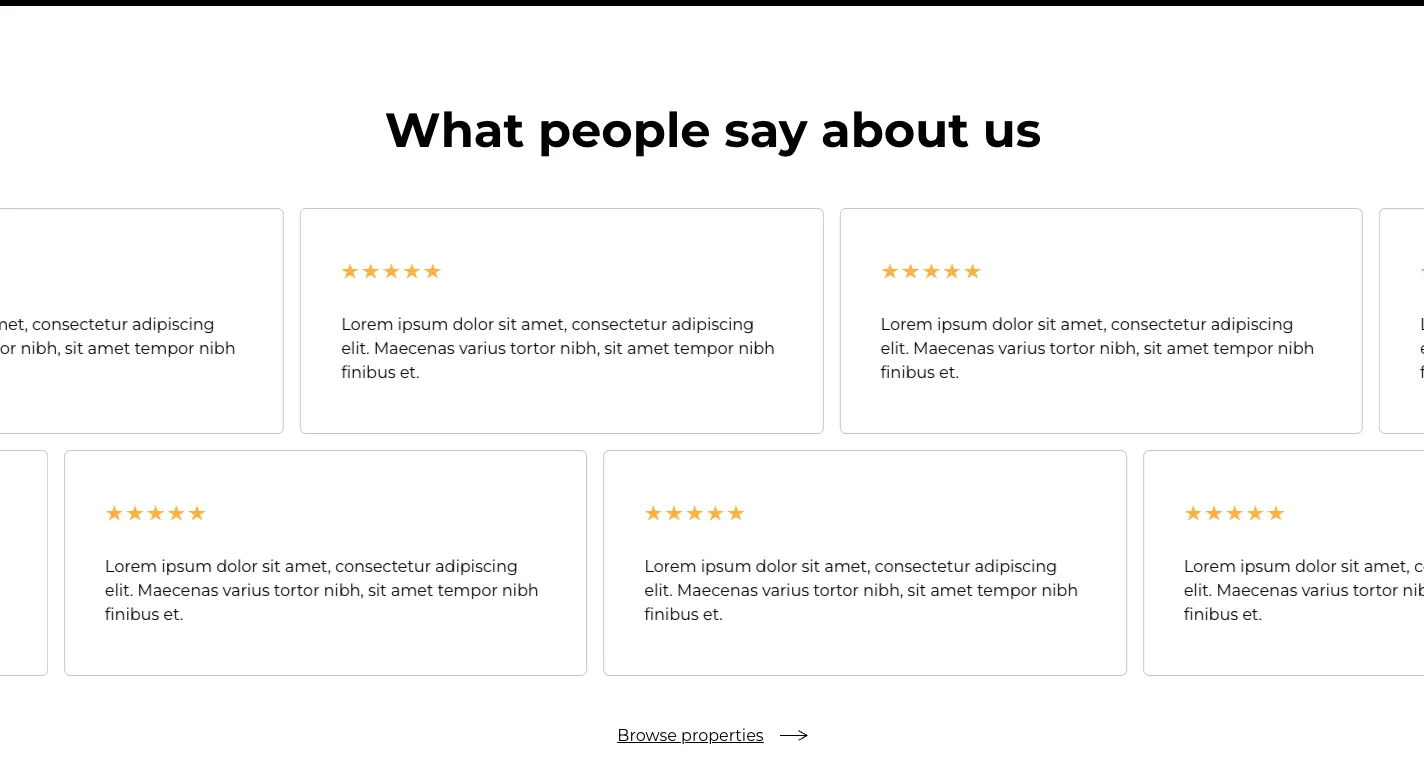This screenshot has width=1424, height=776.
Task: Select the middle star in the bottom-left testimonial
Action: (155, 513)
